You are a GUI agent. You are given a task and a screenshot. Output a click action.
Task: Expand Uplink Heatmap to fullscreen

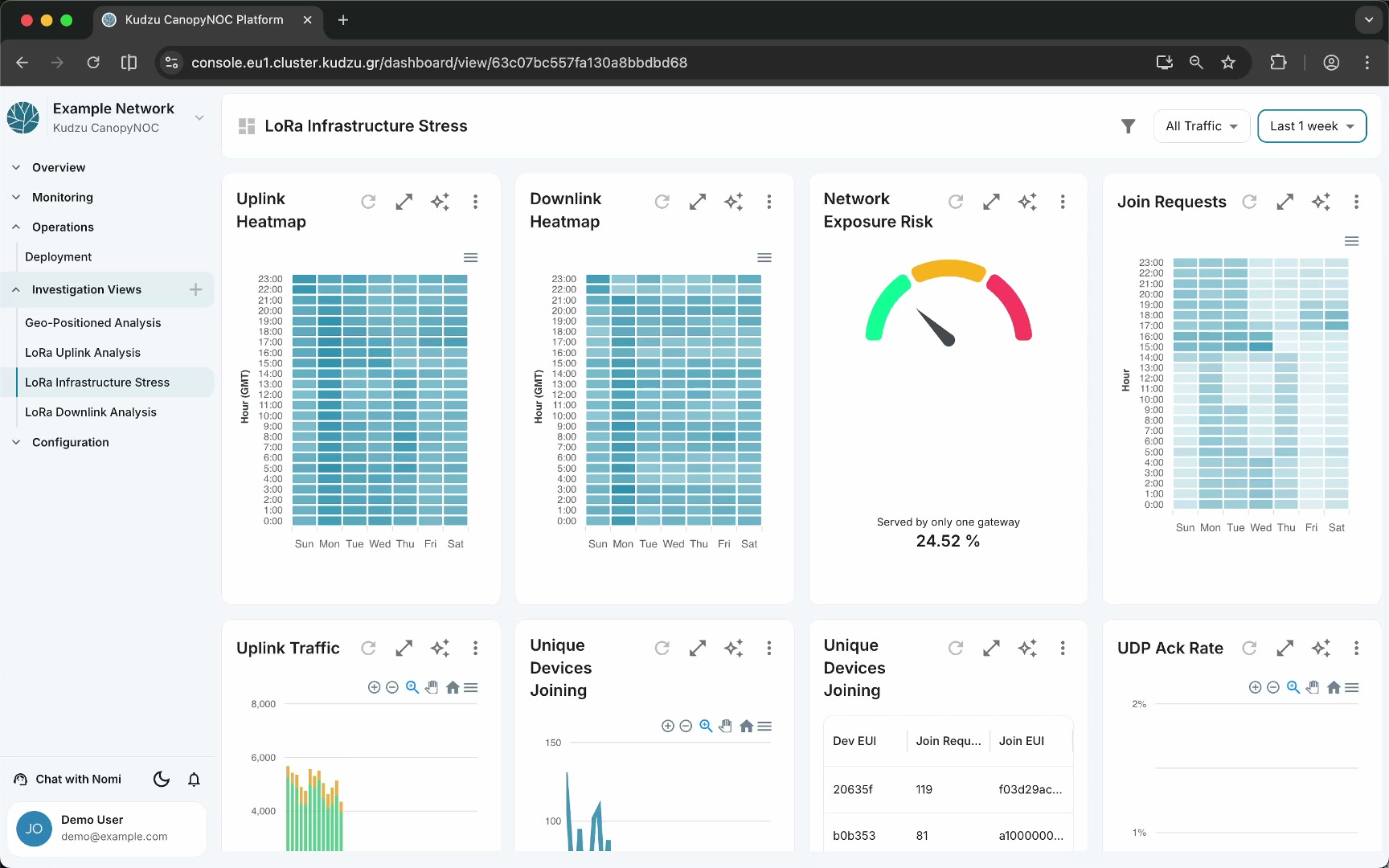(404, 202)
